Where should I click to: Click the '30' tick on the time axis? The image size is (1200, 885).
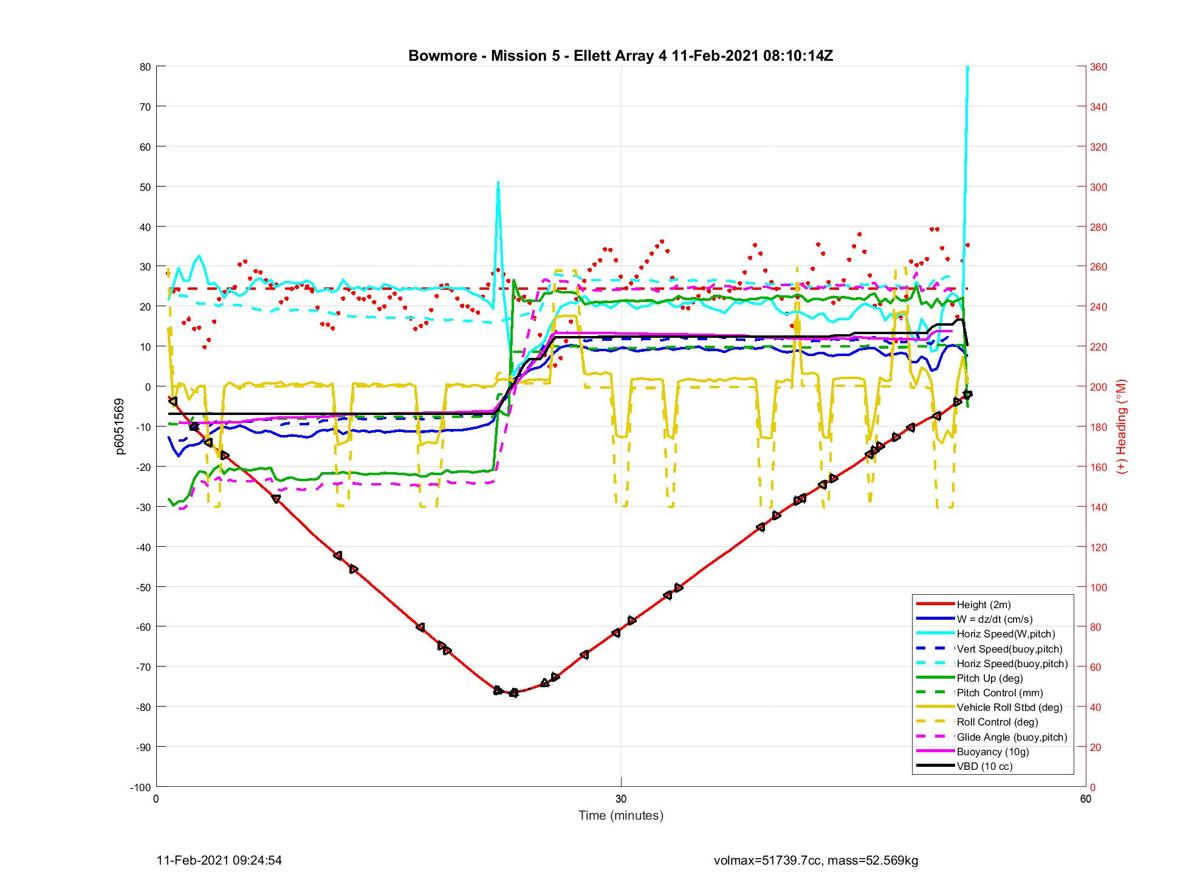click(x=621, y=799)
